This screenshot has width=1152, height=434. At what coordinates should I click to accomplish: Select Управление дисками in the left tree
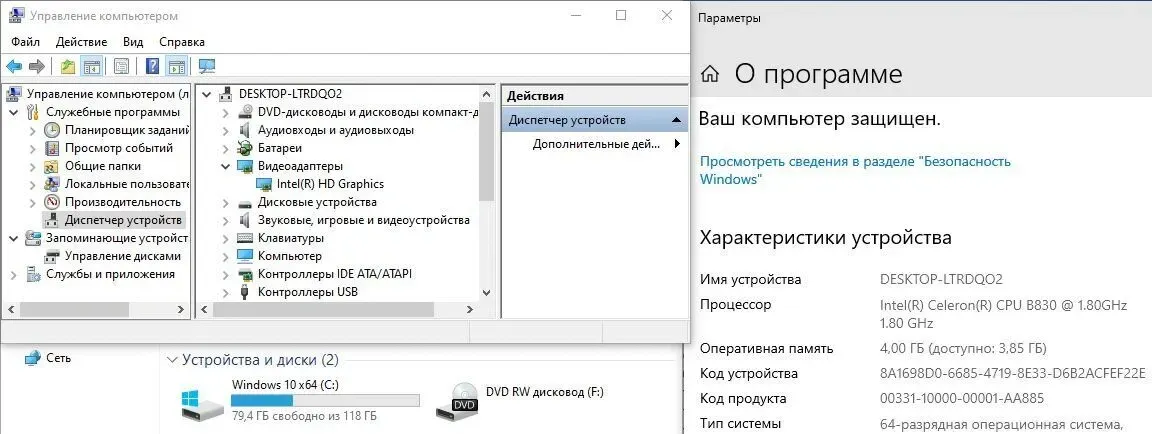tap(122, 256)
